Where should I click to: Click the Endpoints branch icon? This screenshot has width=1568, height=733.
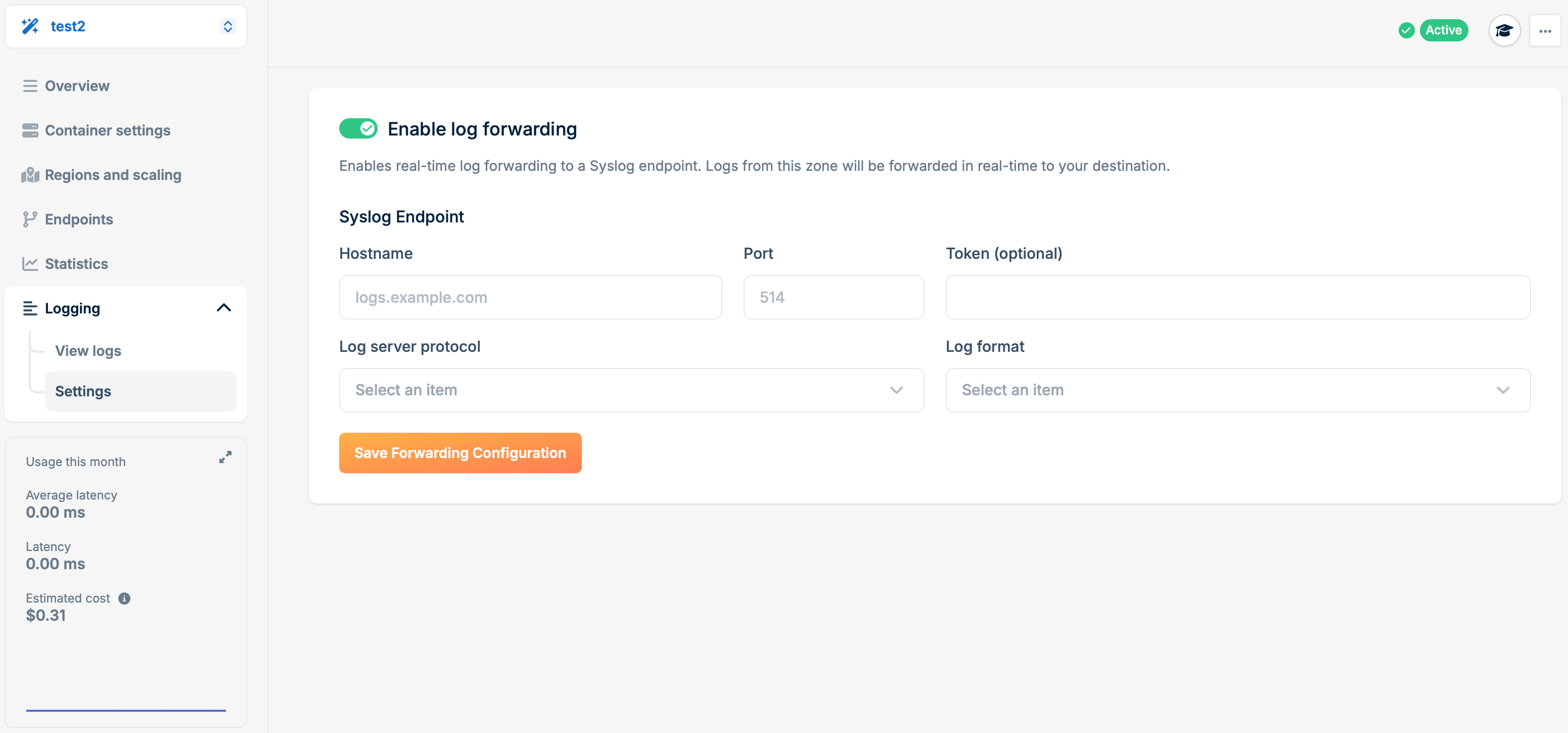click(x=30, y=219)
